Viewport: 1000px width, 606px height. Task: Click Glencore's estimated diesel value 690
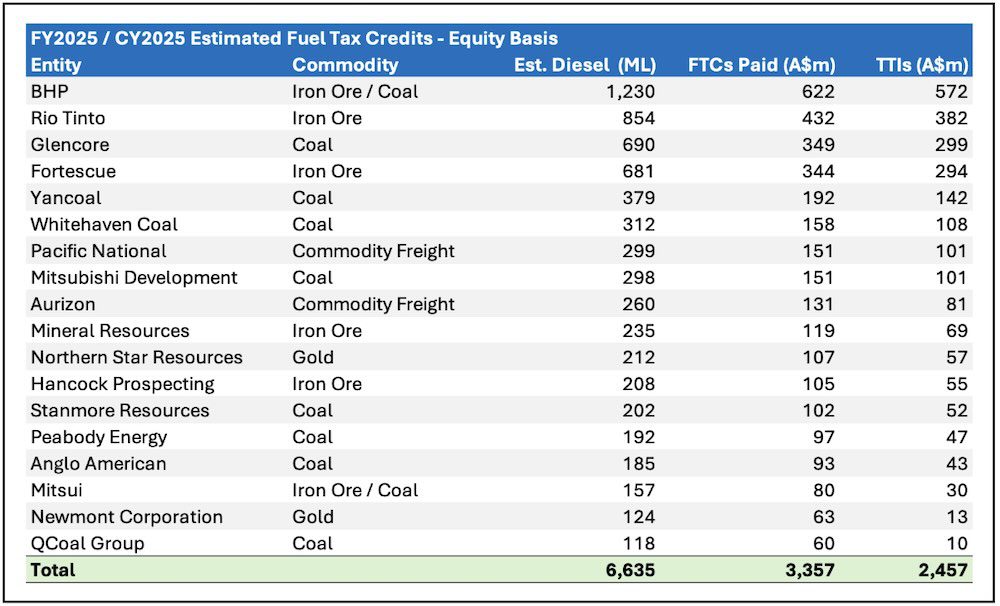[638, 145]
